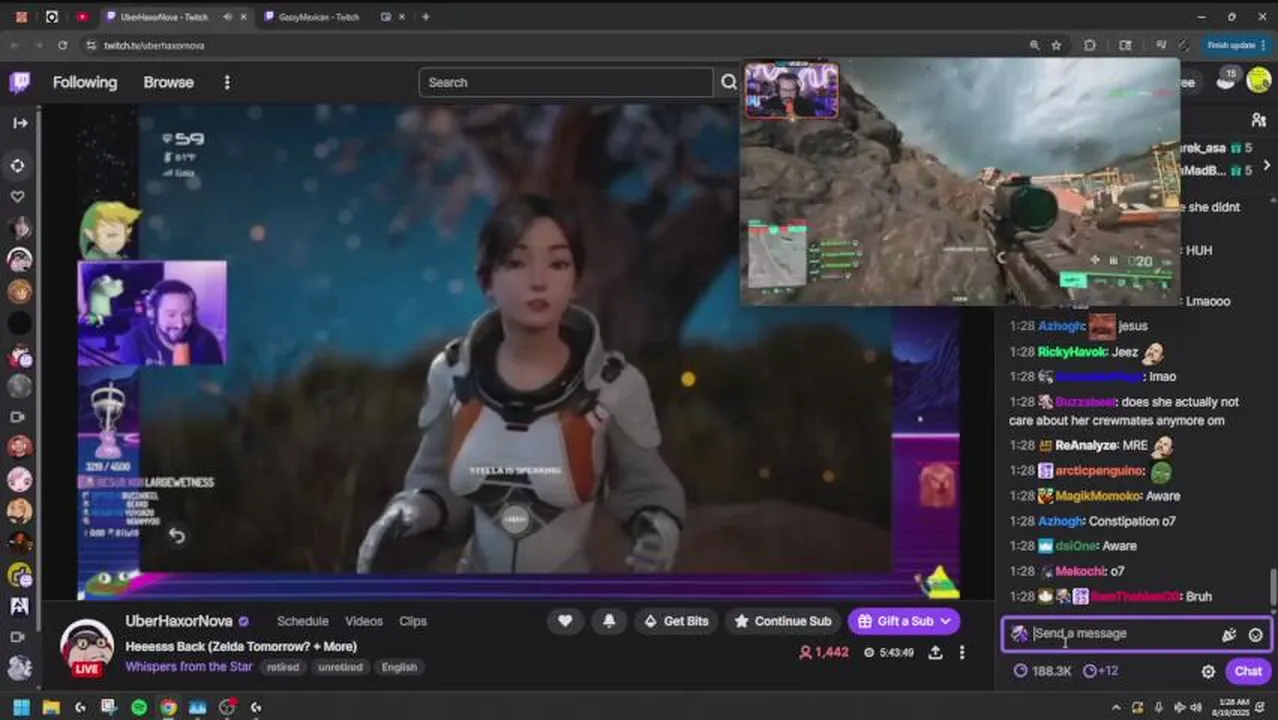1278x720 pixels.
Task: Open the channel Schedule tab
Action: tap(303, 621)
